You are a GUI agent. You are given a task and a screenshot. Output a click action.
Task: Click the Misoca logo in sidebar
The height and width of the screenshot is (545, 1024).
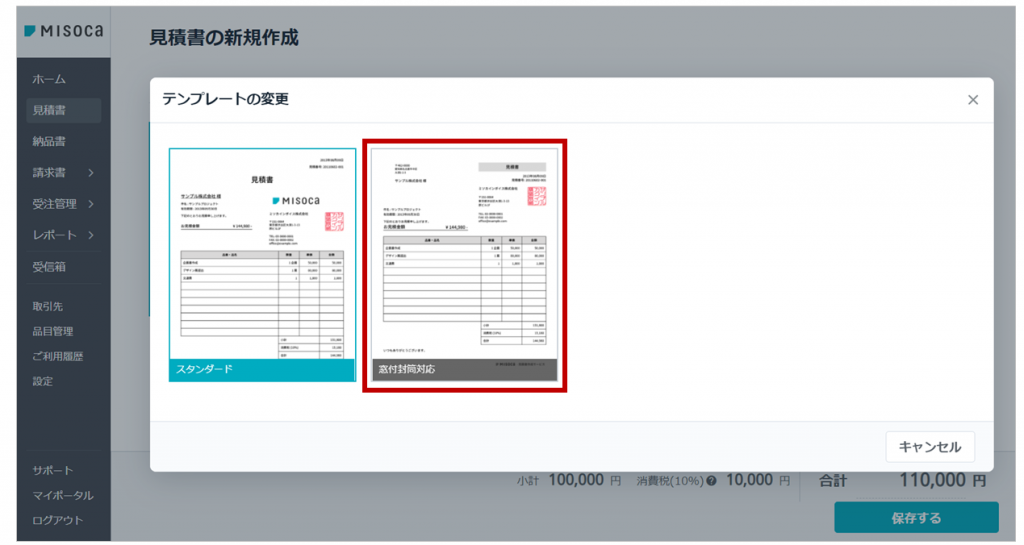(63, 31)
